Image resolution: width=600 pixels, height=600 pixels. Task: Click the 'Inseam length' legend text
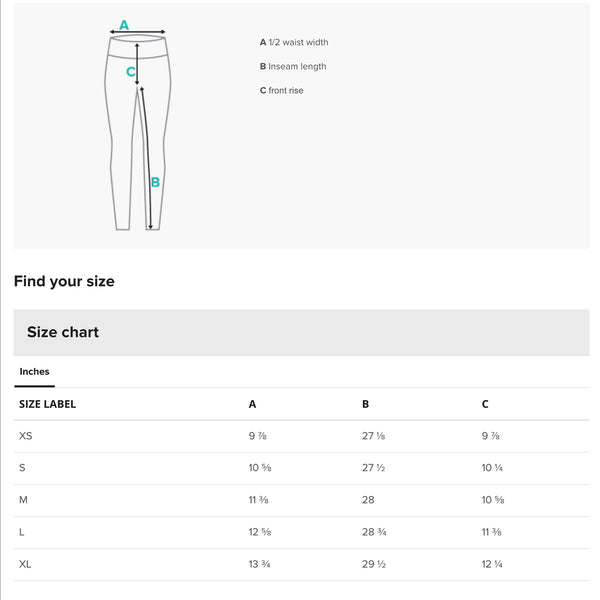pyautogui.click(x=297, y=67)
